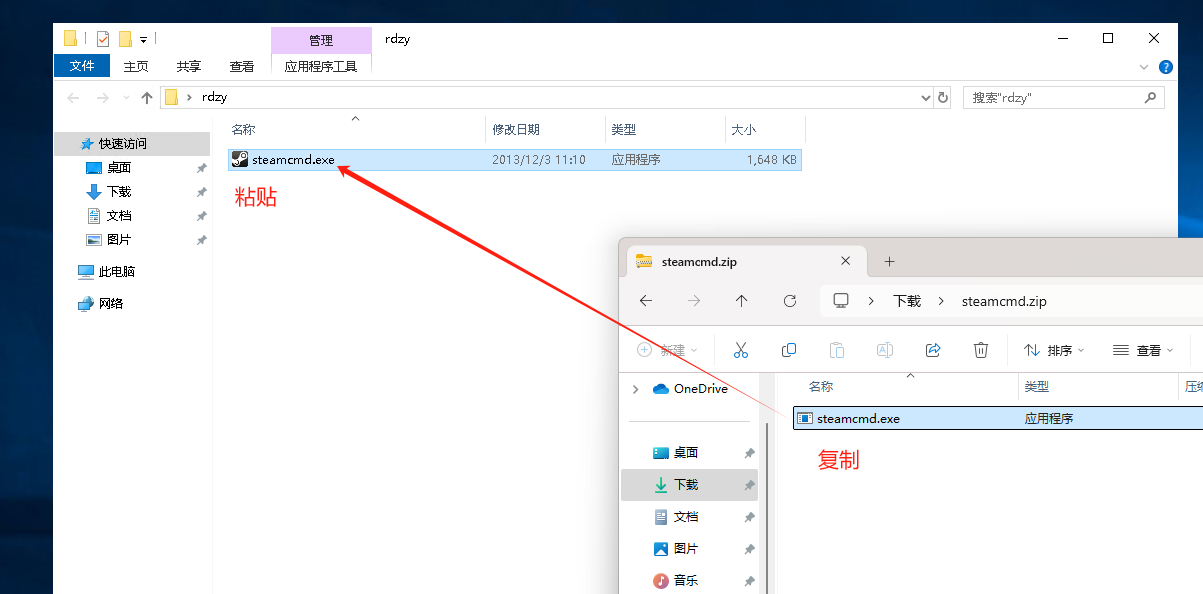
Task: Open the 排序 sort dropdown
Action: click(1056, 351)
